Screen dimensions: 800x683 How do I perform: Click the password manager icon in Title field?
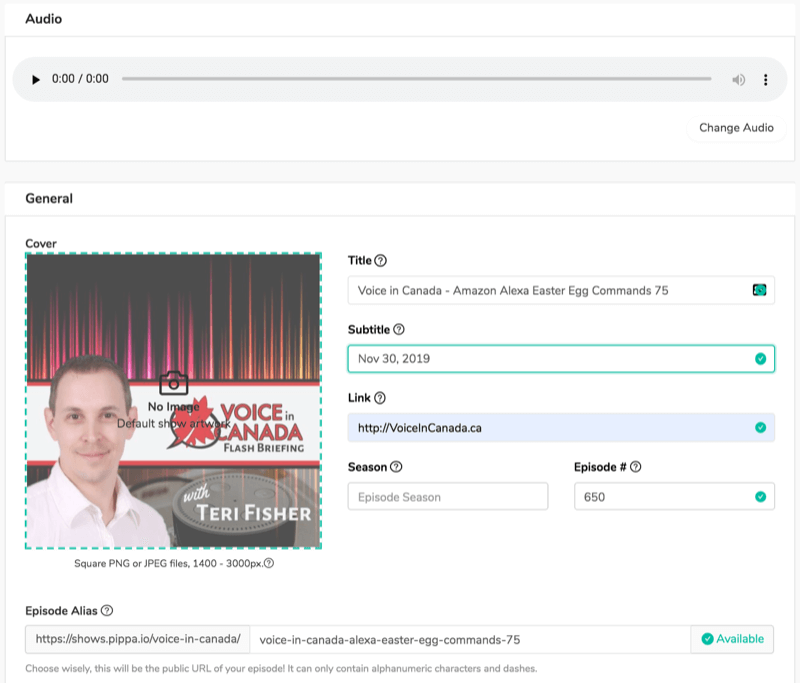point(759,290)
